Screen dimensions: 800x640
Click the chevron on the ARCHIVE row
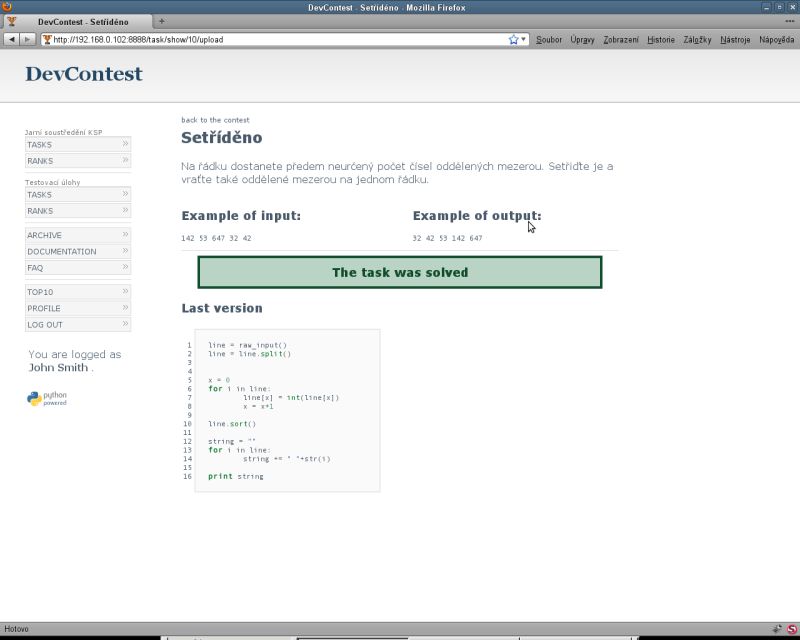(125, 234)
